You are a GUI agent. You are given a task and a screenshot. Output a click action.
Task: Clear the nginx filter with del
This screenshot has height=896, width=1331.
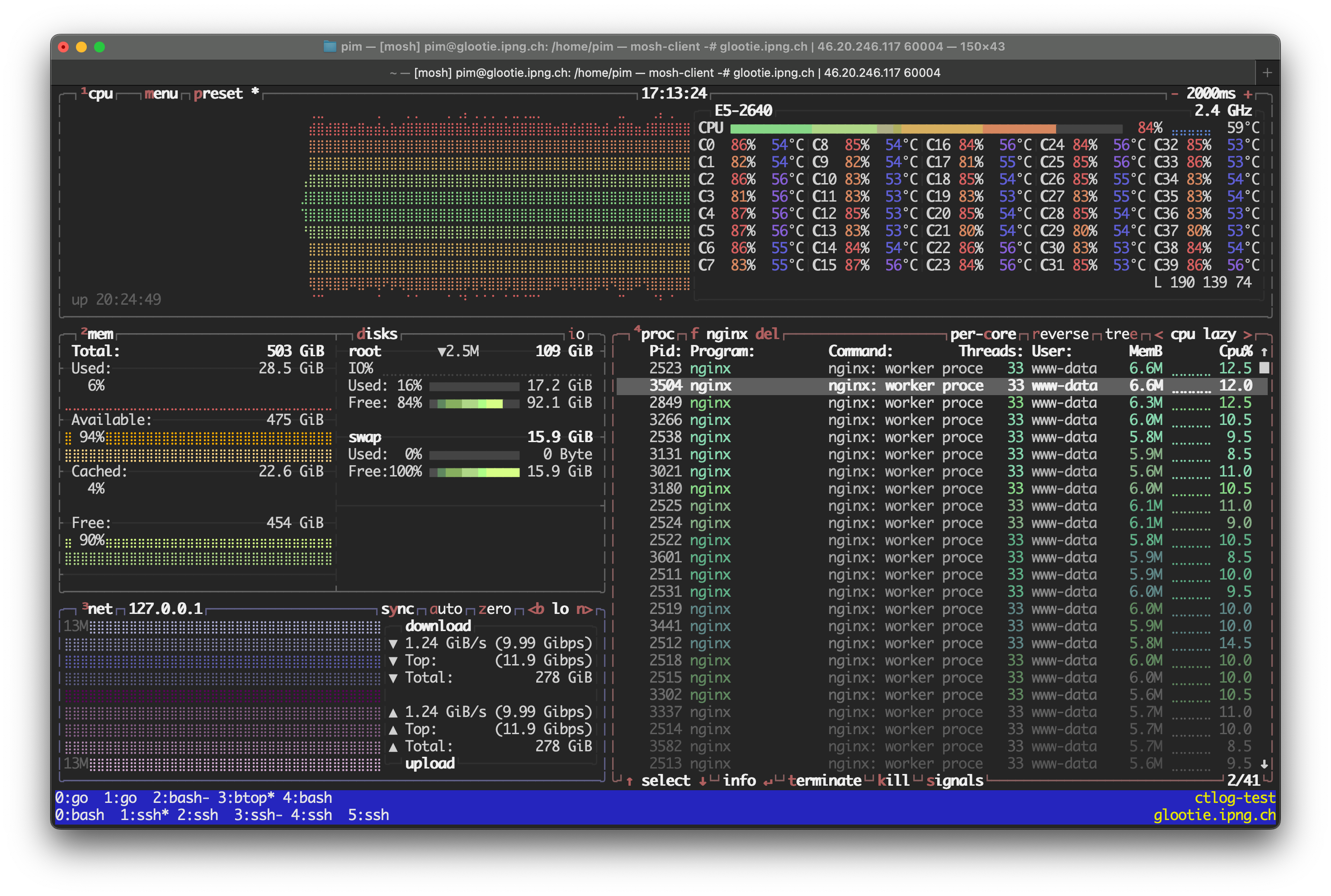coord(767,334)
